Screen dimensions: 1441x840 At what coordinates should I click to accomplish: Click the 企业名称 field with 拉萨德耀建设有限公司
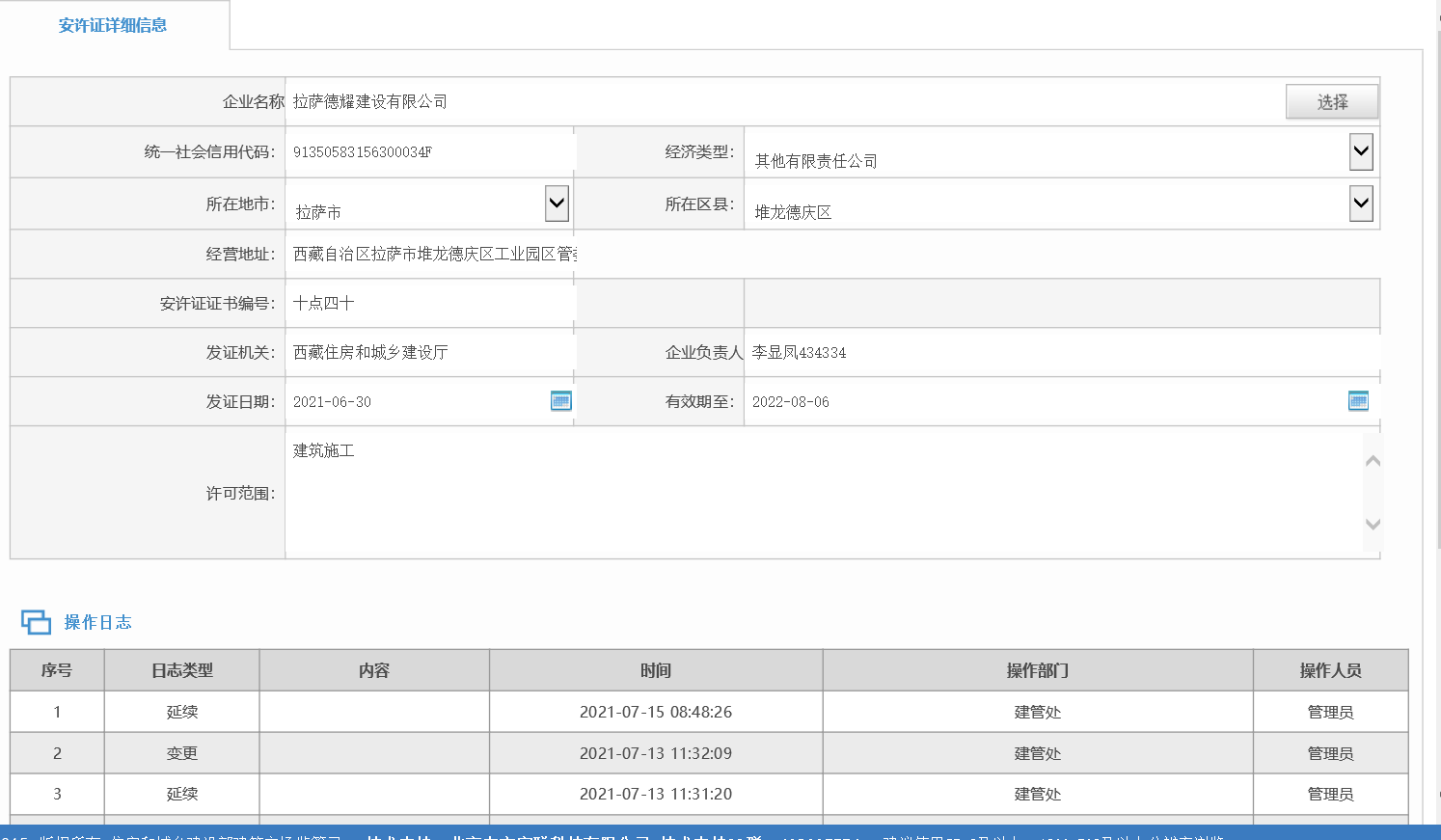[x=772, y=102]
